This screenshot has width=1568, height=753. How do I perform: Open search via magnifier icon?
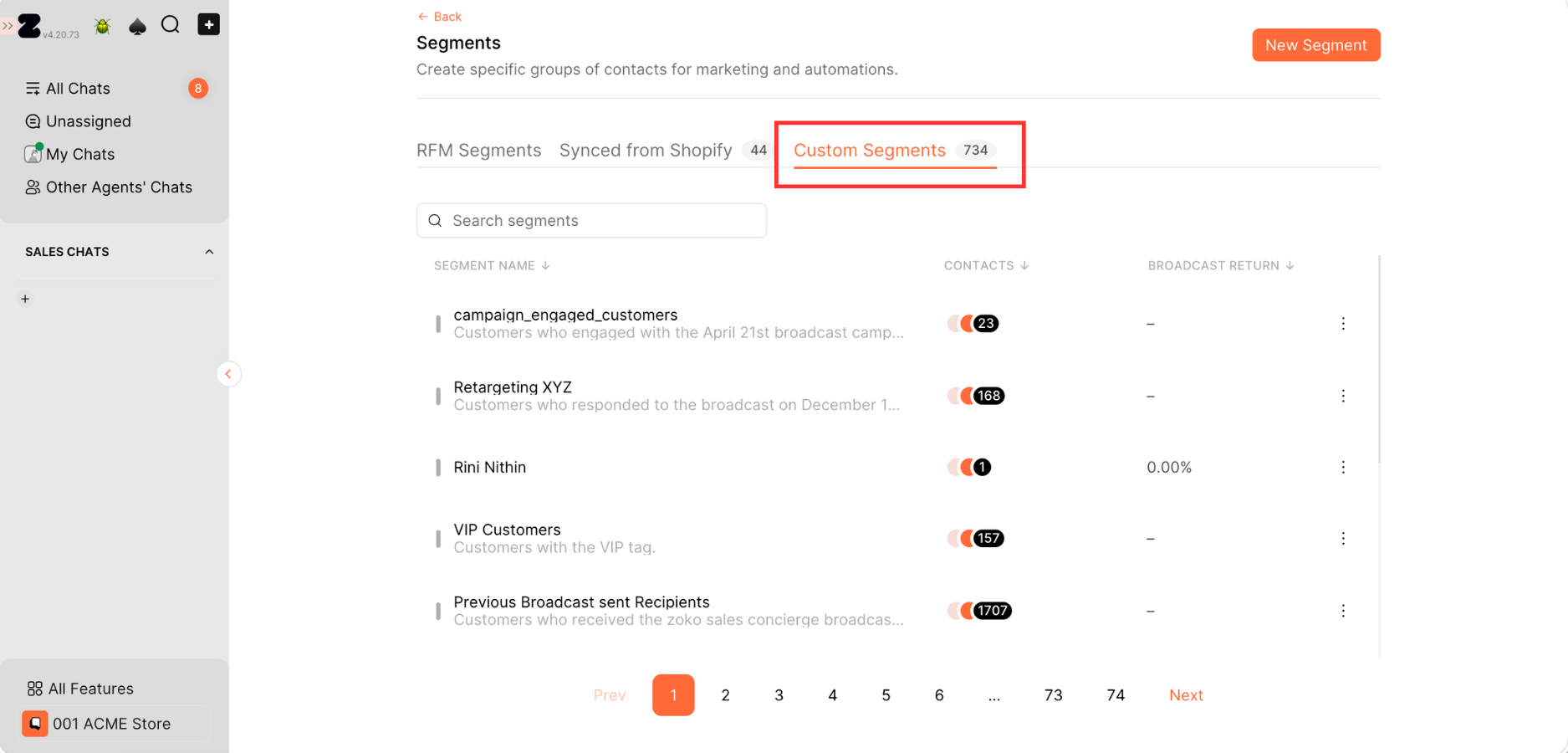[x=171, y=25]
